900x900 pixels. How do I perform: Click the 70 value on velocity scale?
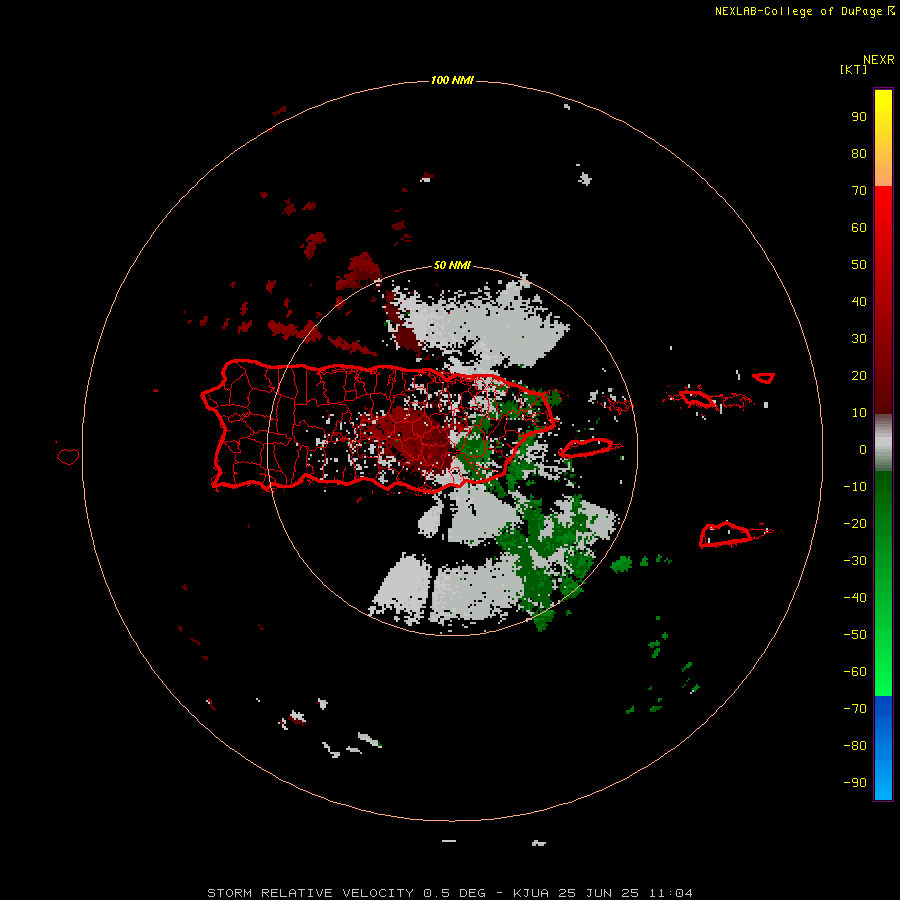859,191
